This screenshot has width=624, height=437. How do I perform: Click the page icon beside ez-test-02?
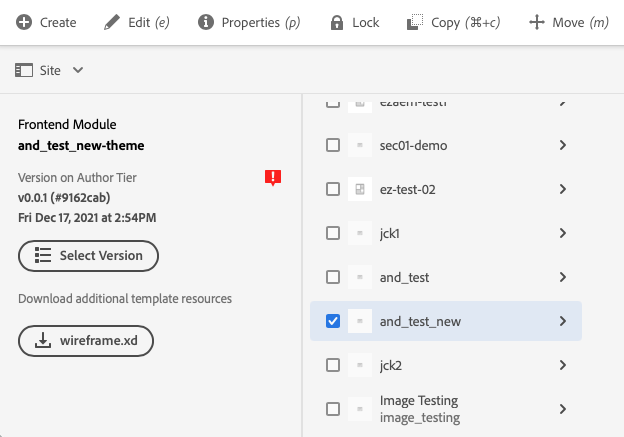point(360,189)
